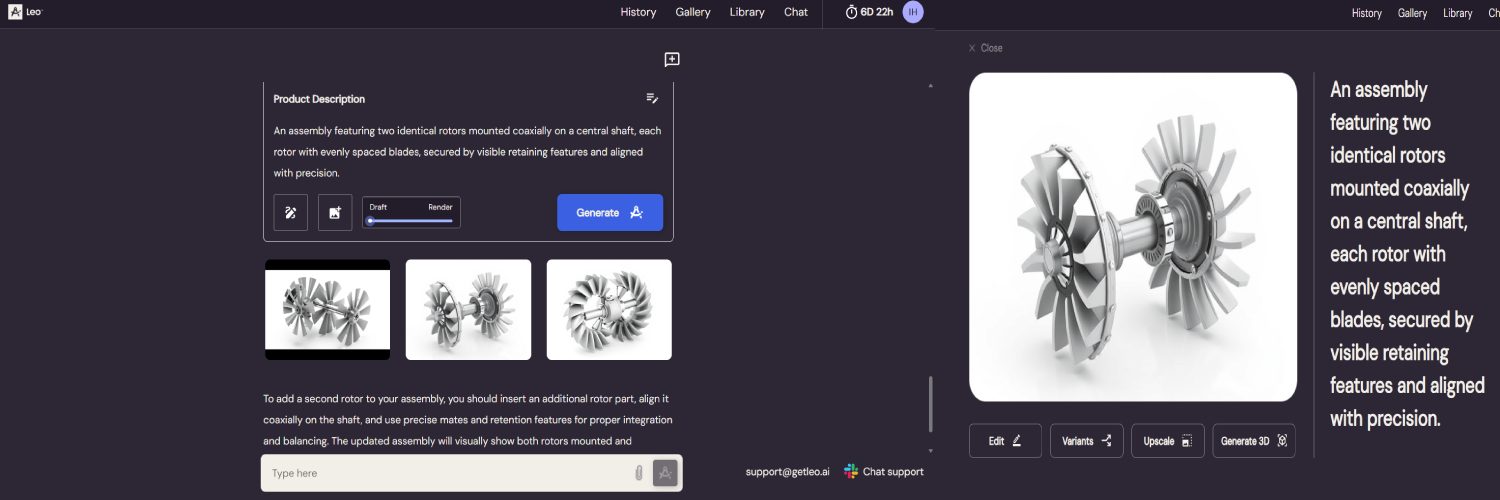Click the Draft to Render quality slider
This screenshot has height=500, width=1500.
(x=411, y=220)
